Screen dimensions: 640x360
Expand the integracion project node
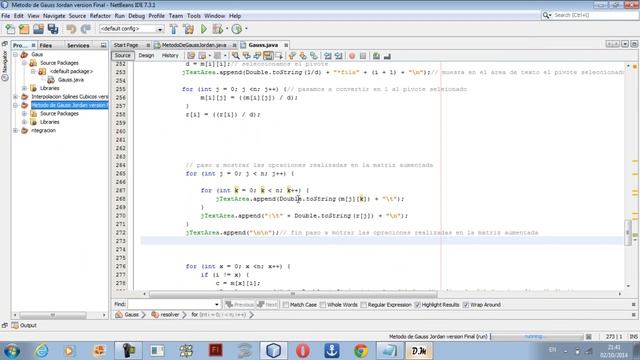[x=16, y=131]
